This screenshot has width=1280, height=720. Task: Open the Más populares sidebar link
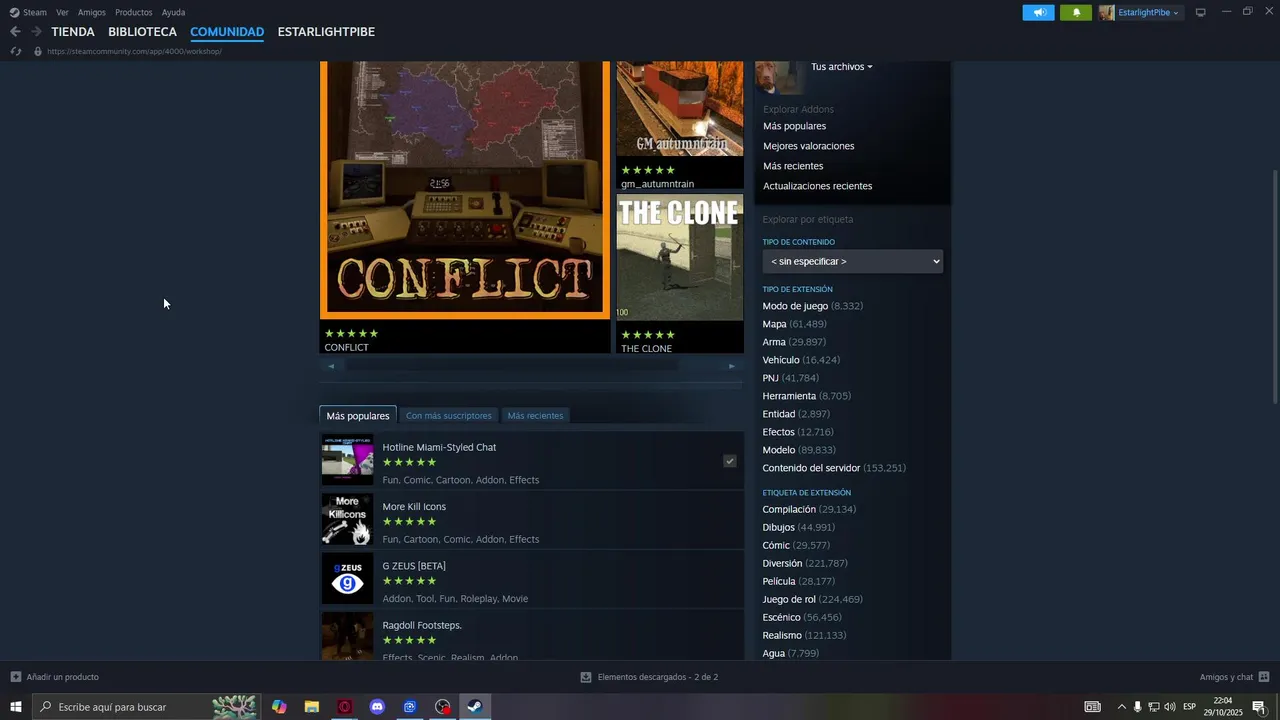(794, 126)
